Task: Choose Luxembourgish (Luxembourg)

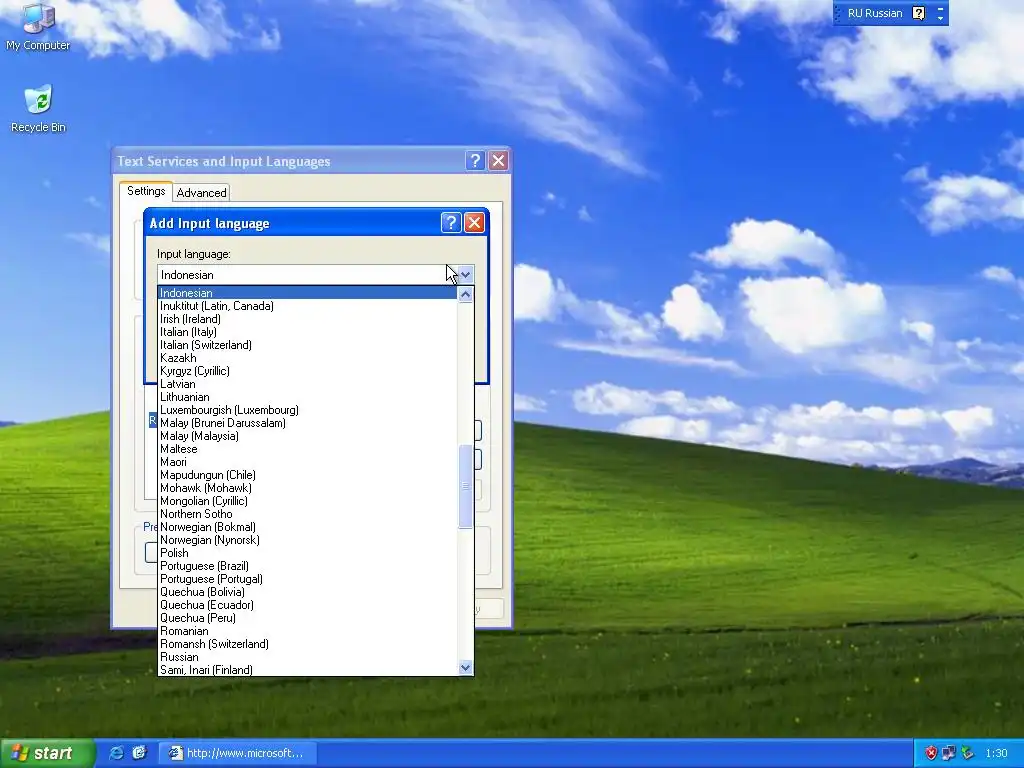Action: tap(308, 410)
